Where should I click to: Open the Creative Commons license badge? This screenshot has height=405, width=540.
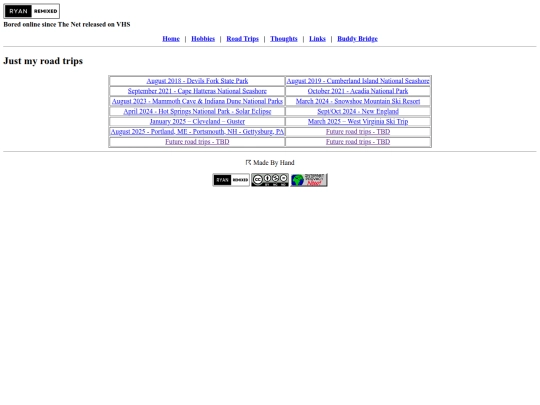click(x=270, y=180)
